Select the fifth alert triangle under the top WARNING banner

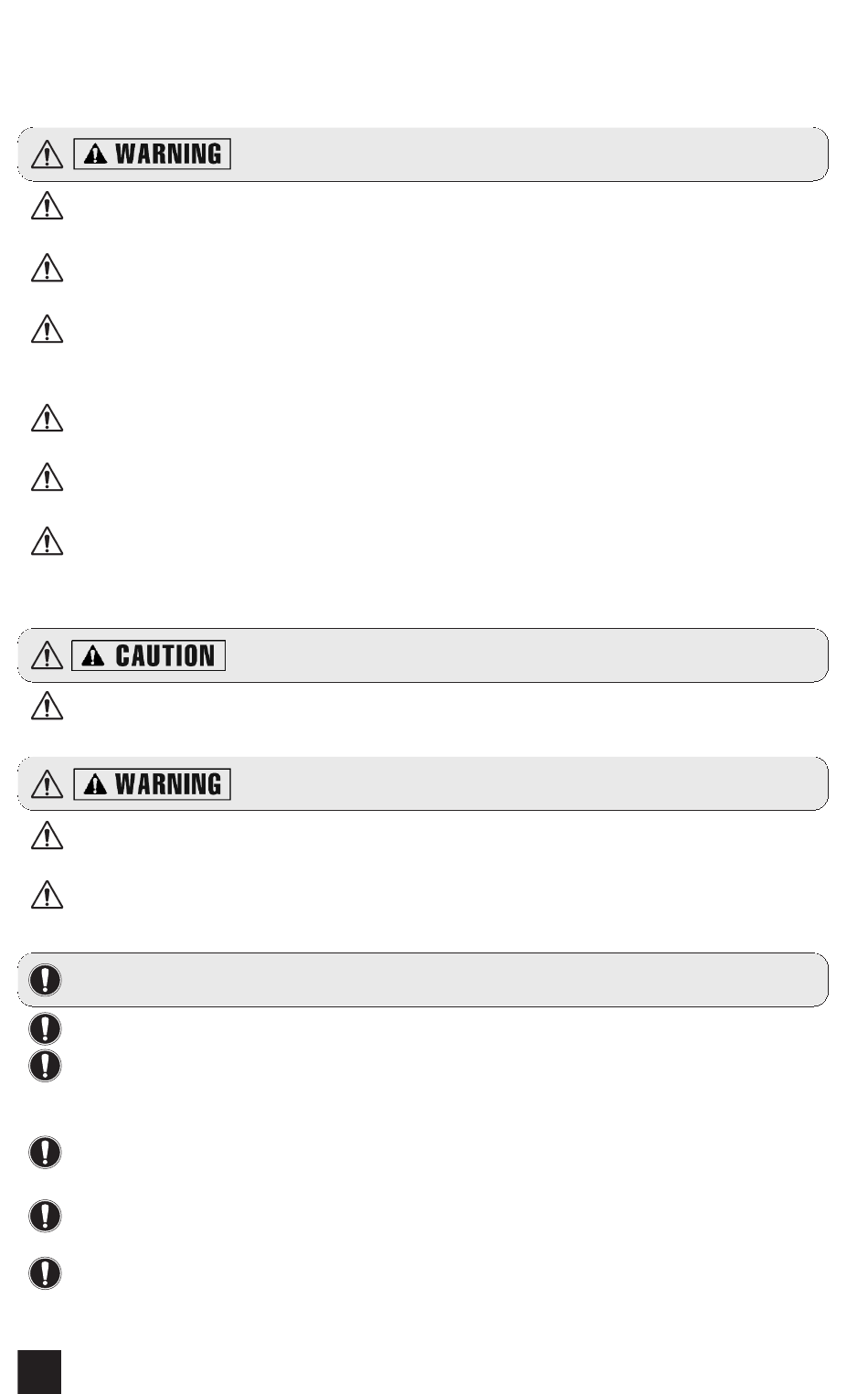(47, 477)
